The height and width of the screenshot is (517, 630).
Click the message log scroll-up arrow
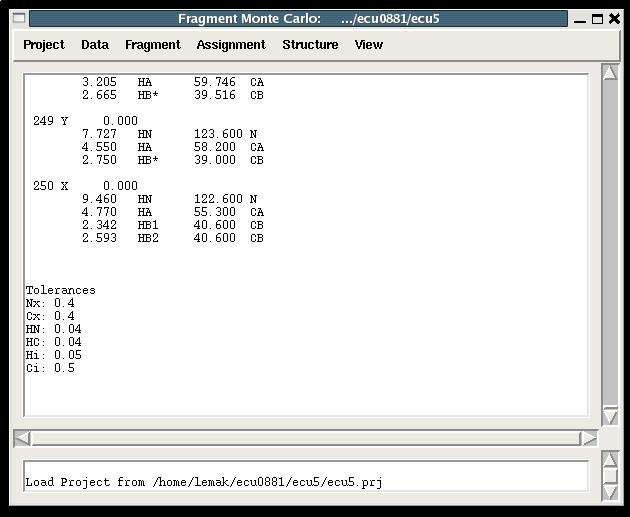(x=609, y=460)
